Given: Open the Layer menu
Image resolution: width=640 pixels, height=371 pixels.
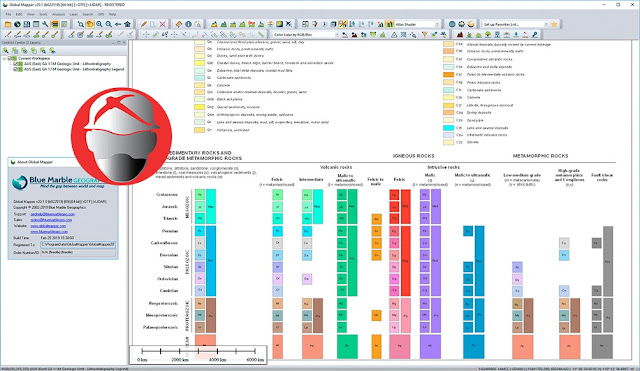Looking at the screenshot, I should 73,14.
